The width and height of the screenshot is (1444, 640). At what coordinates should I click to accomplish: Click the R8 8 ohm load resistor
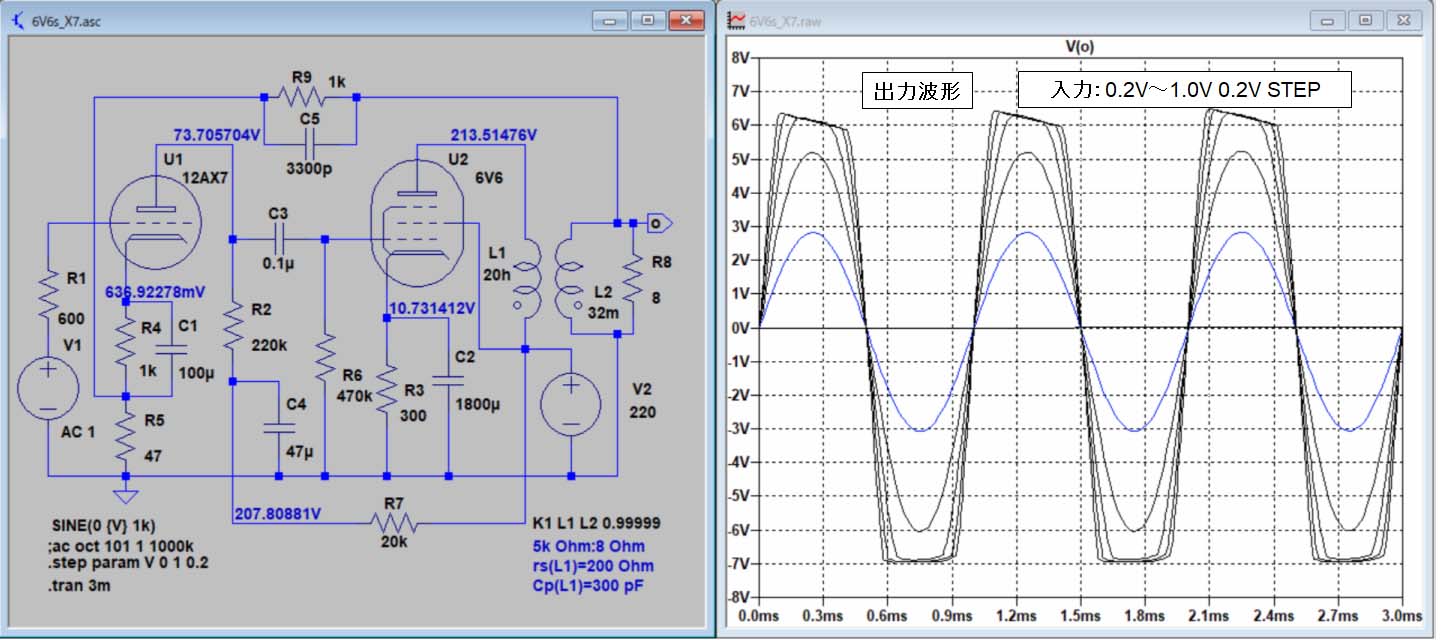(633, 282)
